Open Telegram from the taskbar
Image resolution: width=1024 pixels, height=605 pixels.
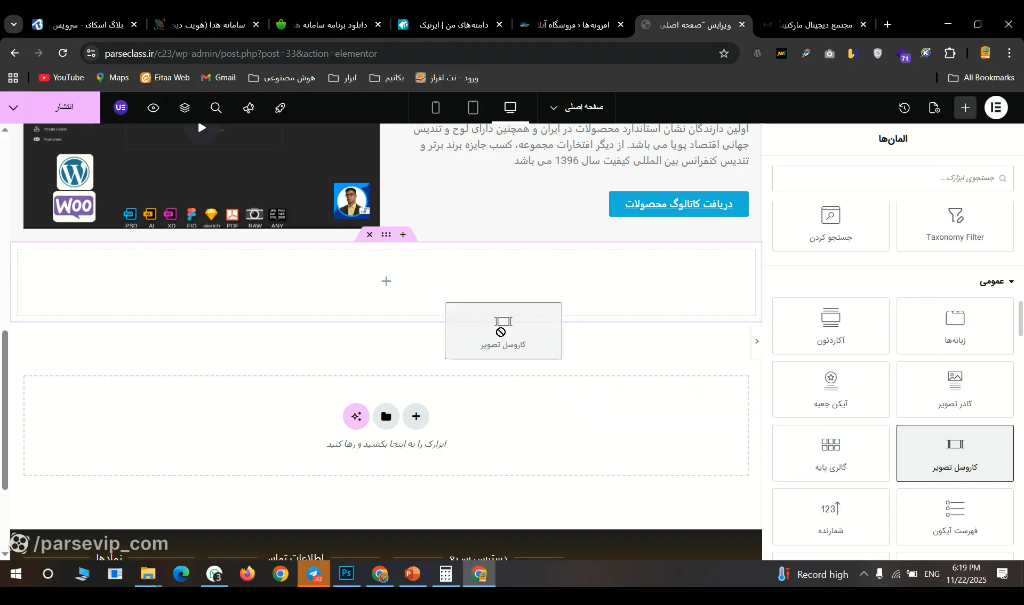tap(313, 574)
